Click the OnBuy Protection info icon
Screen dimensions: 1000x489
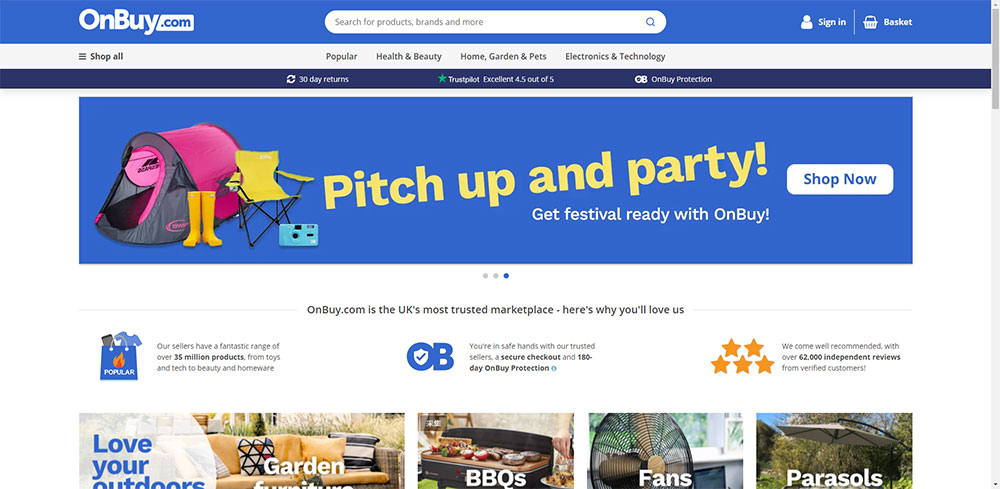coord(554,369)
